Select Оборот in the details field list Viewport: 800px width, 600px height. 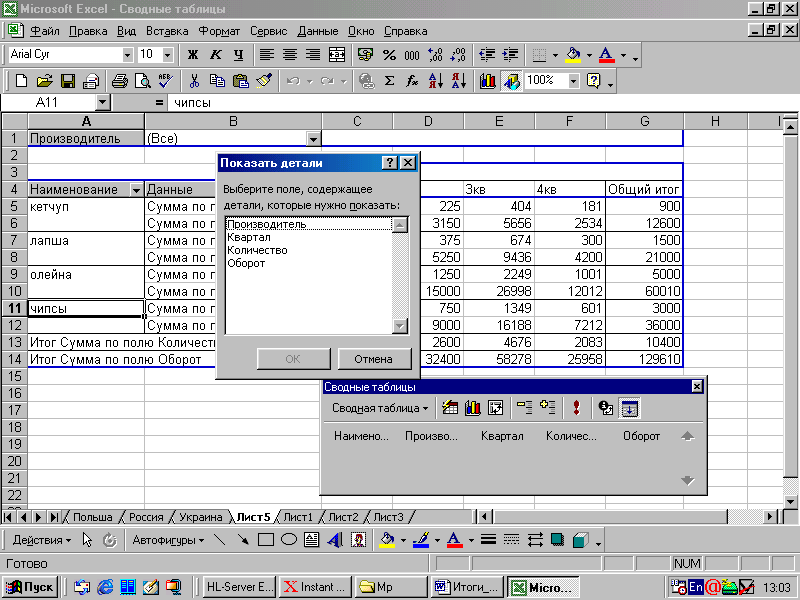(x=246, y=263)
